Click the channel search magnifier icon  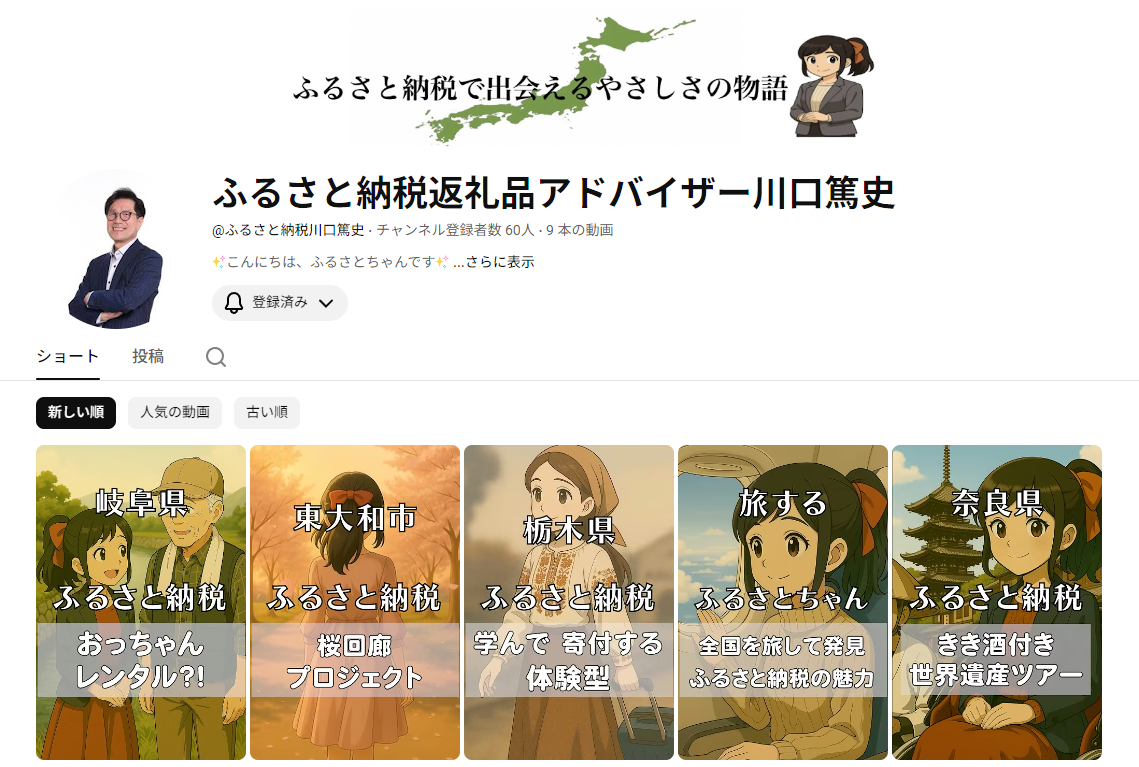216,357
